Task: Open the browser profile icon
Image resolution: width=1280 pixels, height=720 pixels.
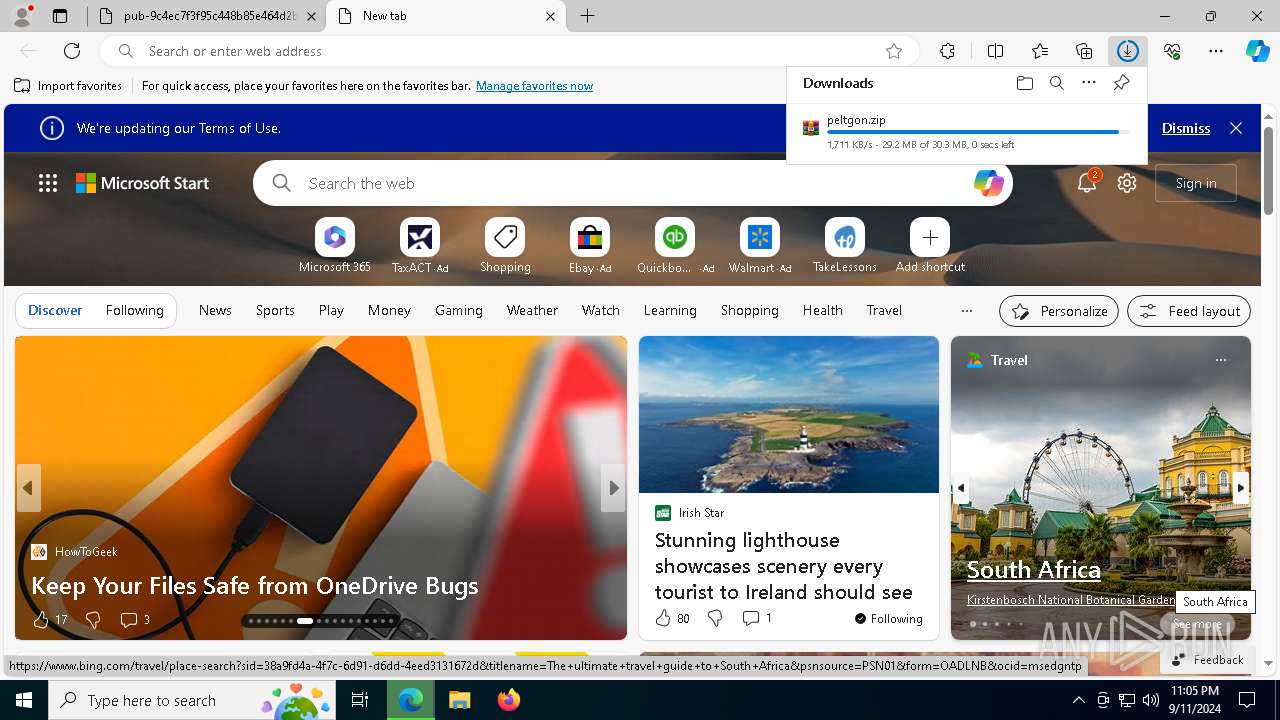Action: (x=22, y=16)
